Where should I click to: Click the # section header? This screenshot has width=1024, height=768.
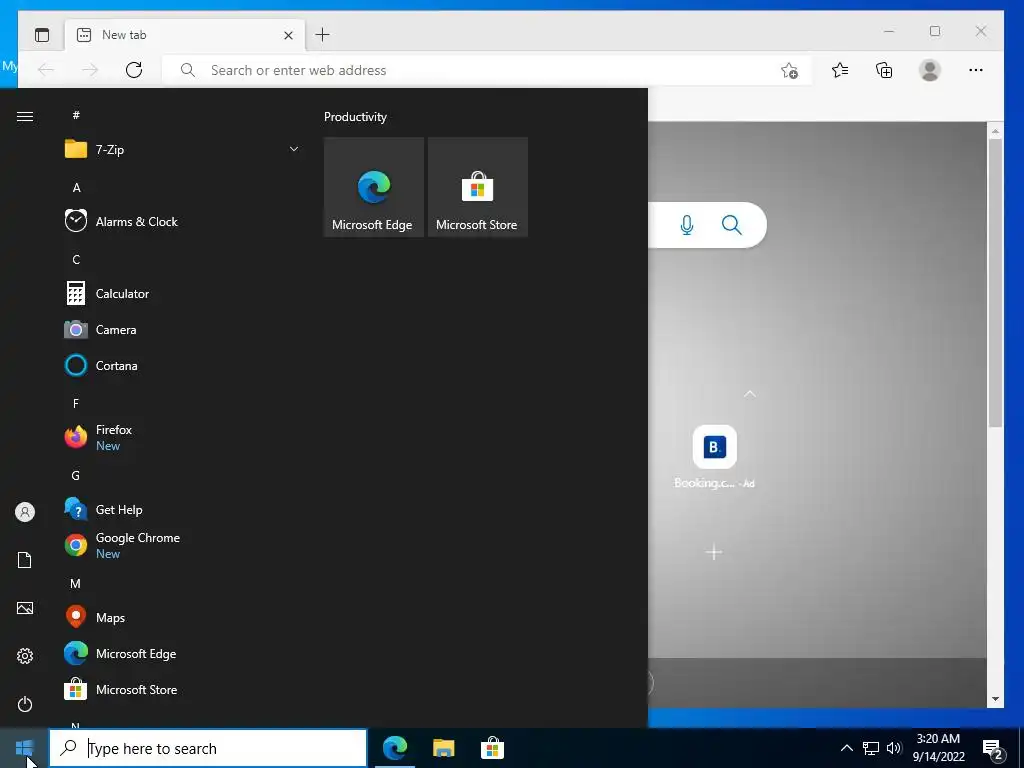coord(76,115)
